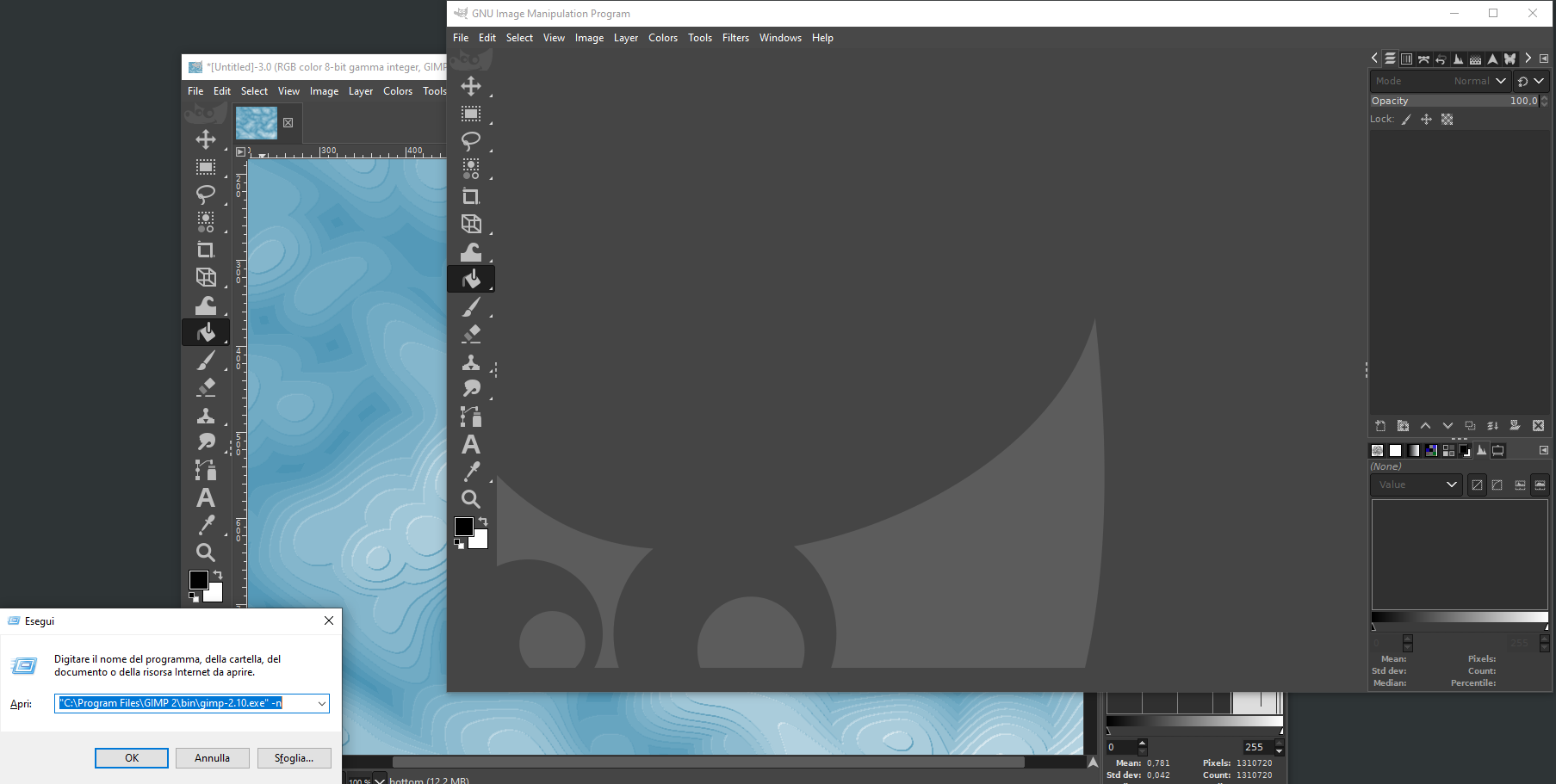Enable perceptual (curved) histogram display button
1556x784 pixels.
(1497, 485)
